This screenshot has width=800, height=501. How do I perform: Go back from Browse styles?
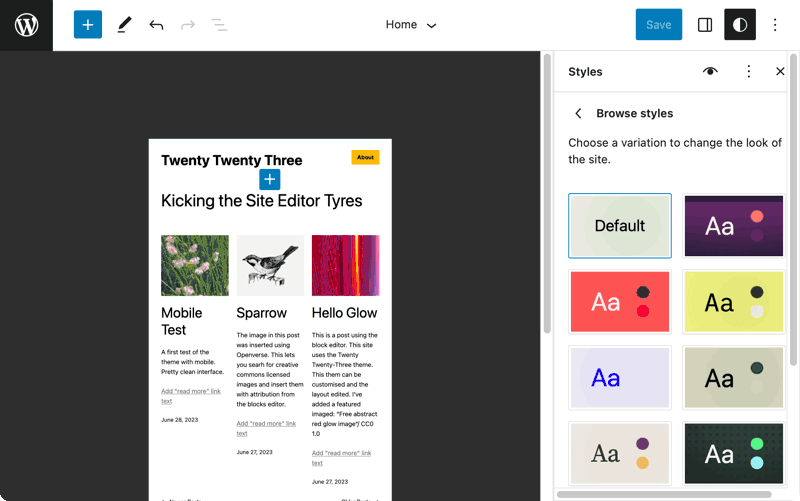(578, 113)
